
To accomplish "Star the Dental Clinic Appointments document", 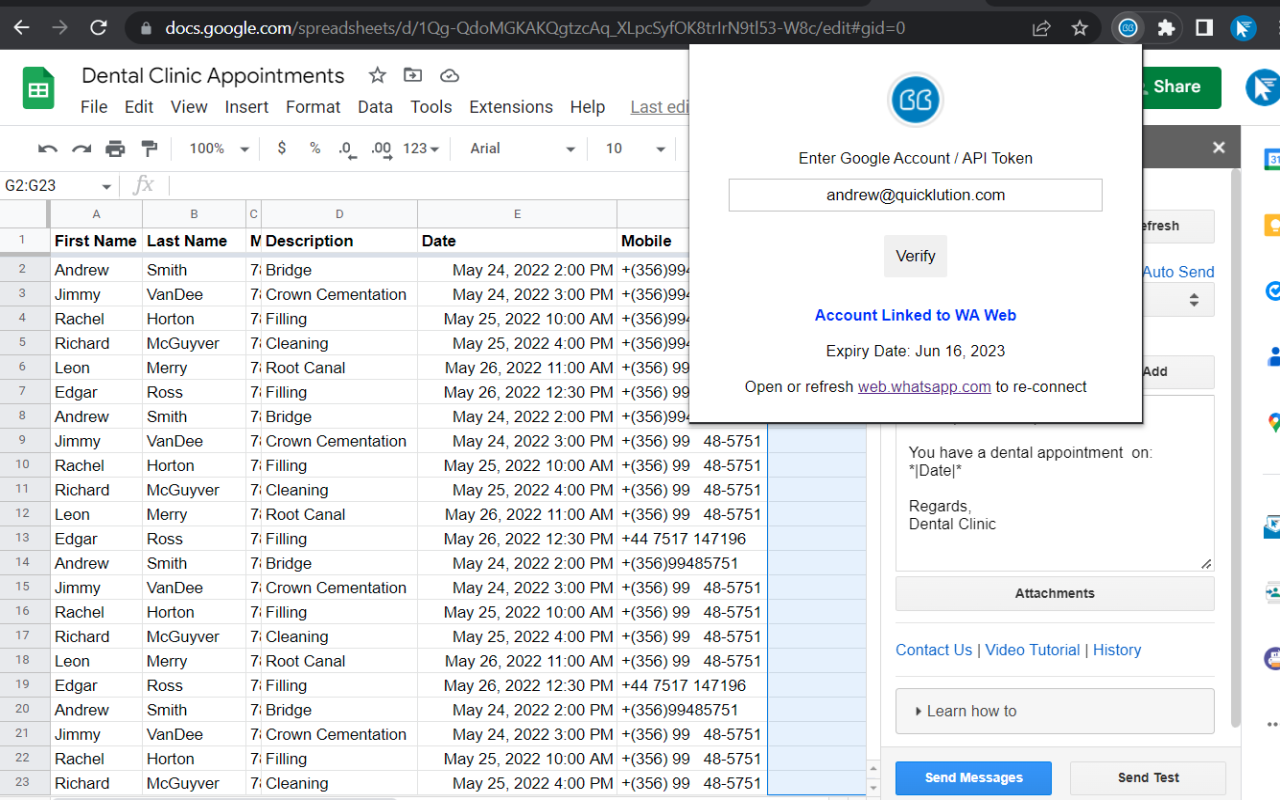I will pos(377,76).
